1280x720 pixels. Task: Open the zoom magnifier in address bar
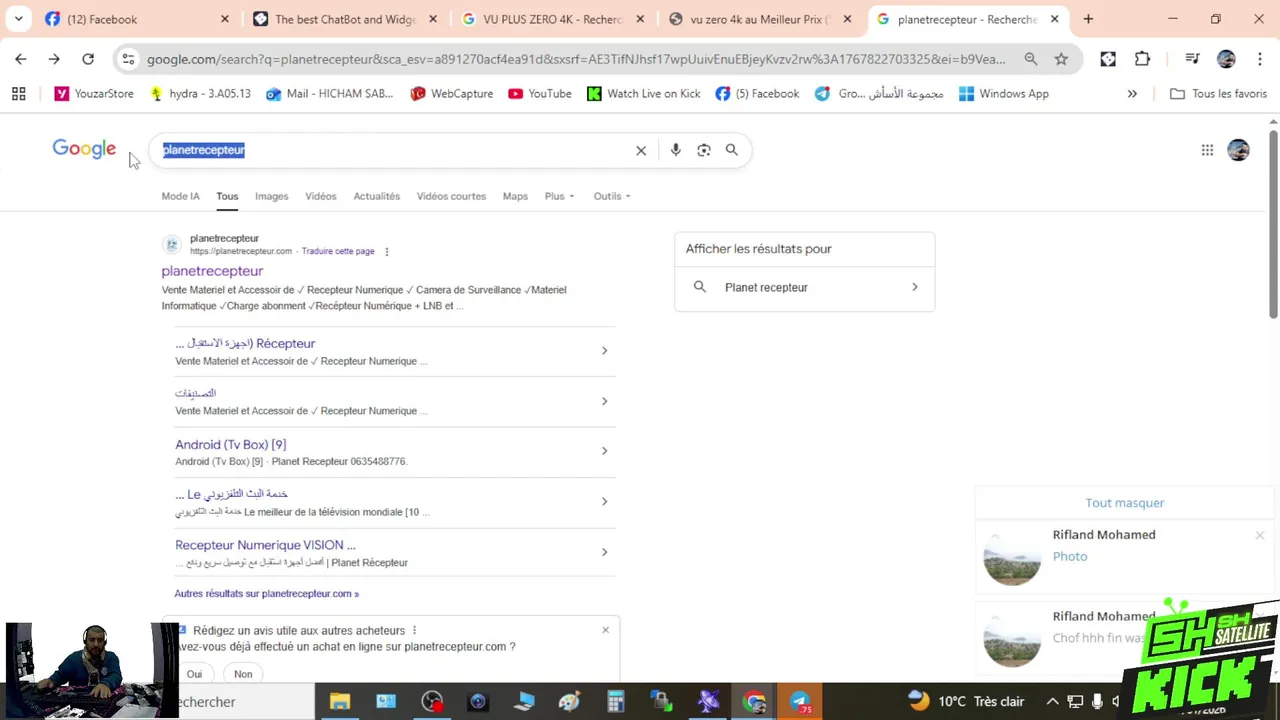(1030, 59)
